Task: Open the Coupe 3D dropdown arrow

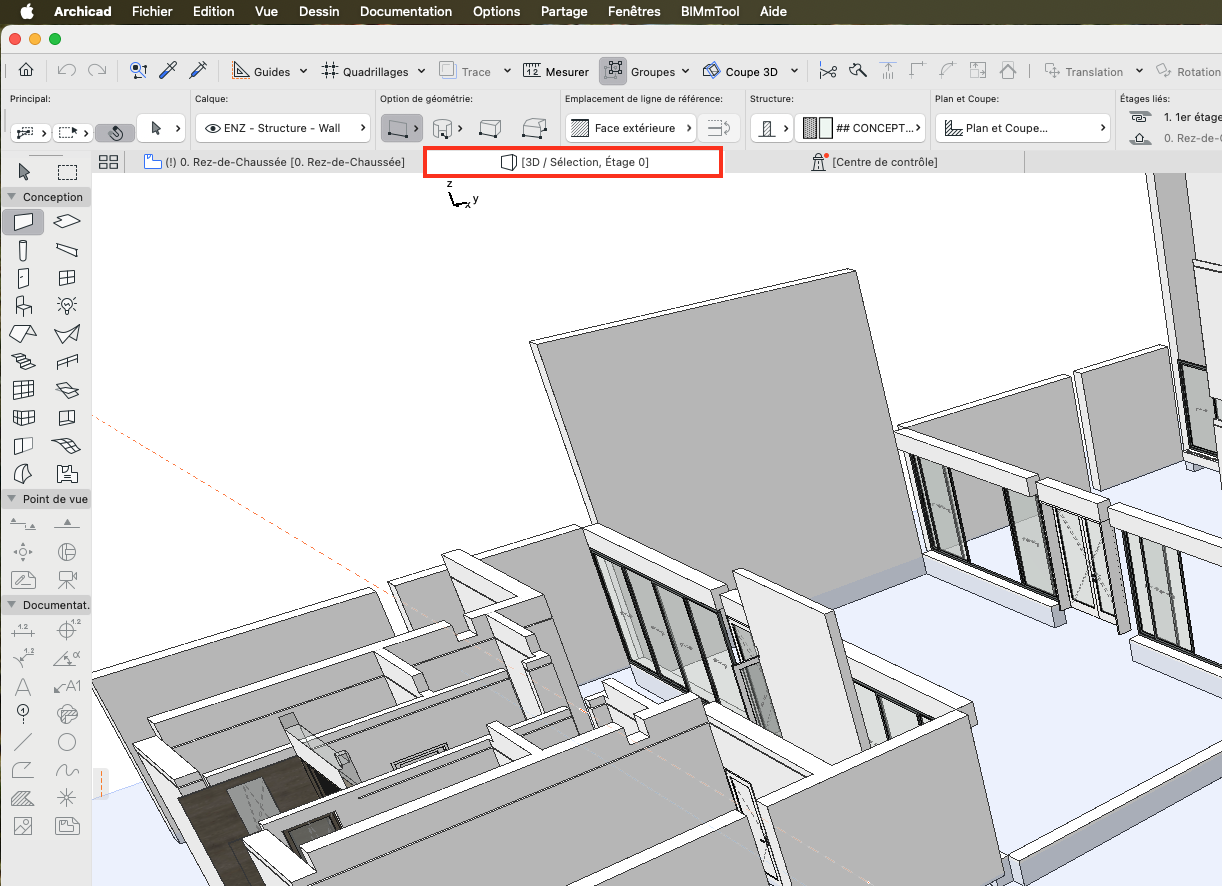Action: pos(794,71)
